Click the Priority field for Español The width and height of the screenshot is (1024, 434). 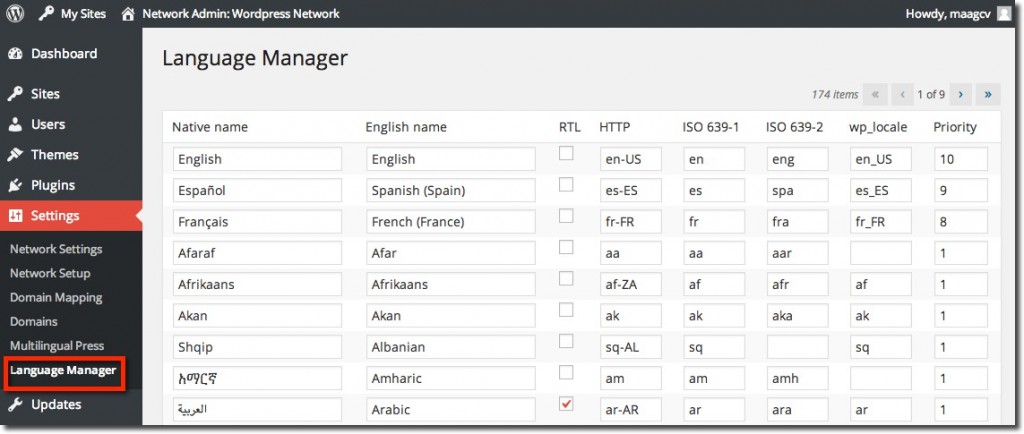(x=961, y=191)
